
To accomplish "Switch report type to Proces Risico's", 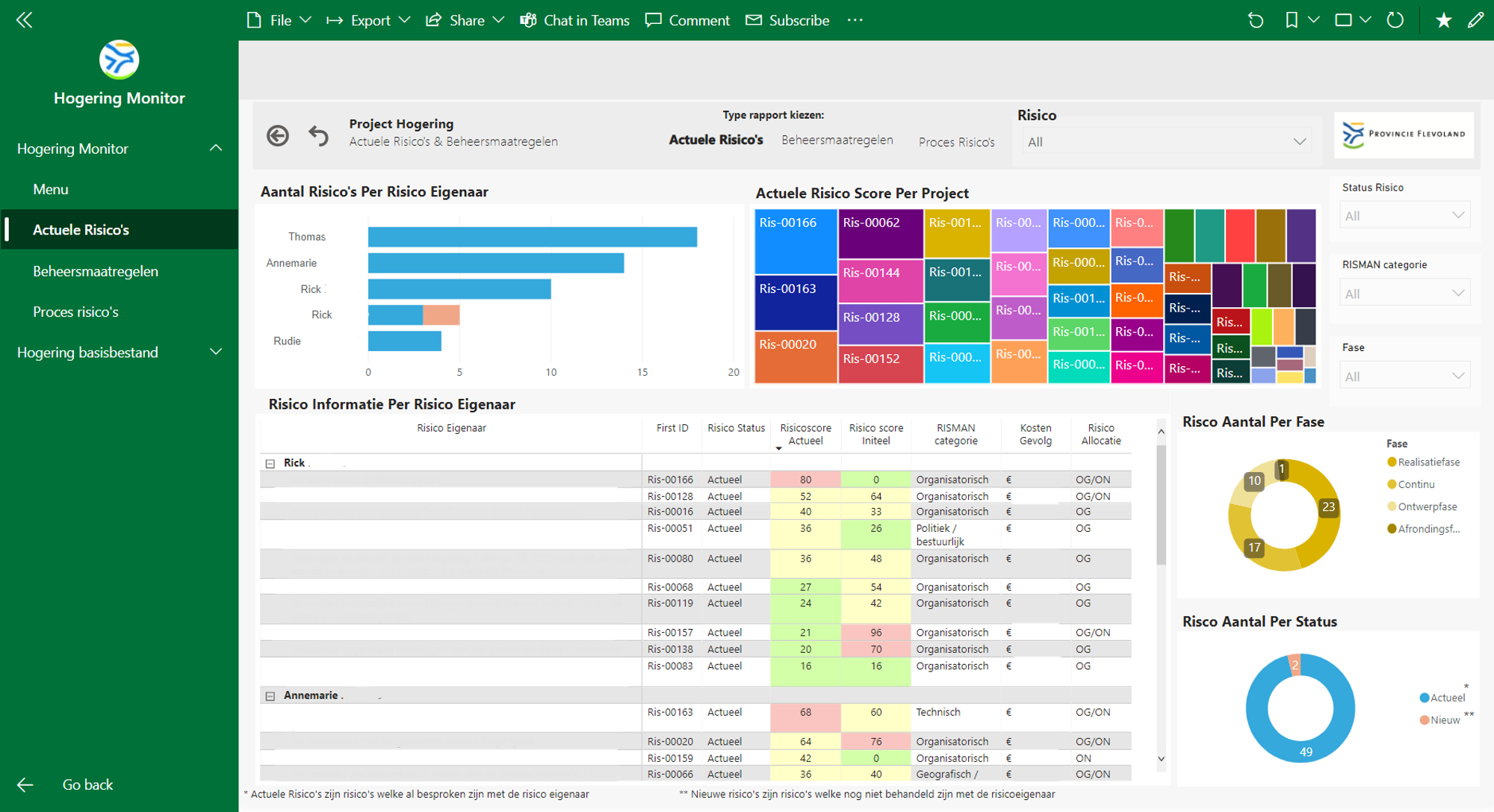I will [x=956, y=142].
